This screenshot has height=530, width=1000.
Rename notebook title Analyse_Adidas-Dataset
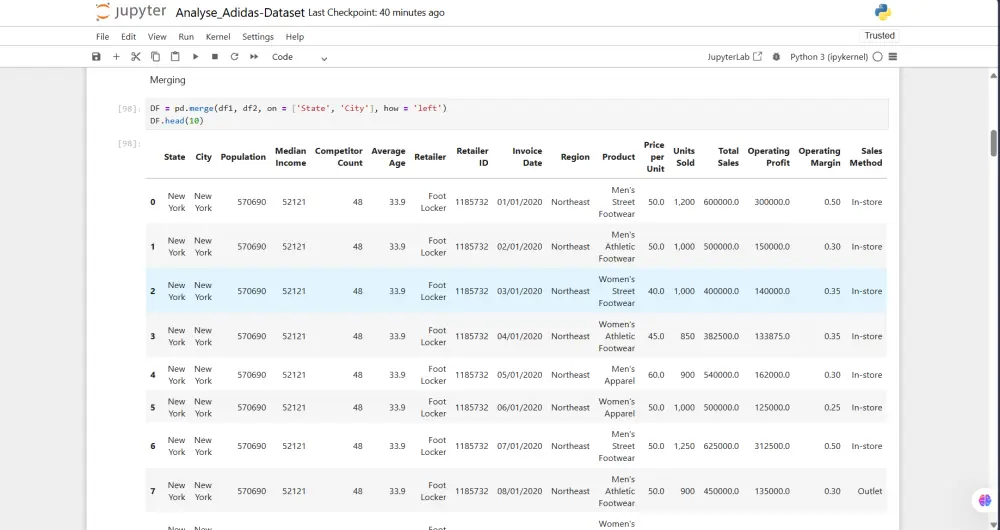point(239,13)
